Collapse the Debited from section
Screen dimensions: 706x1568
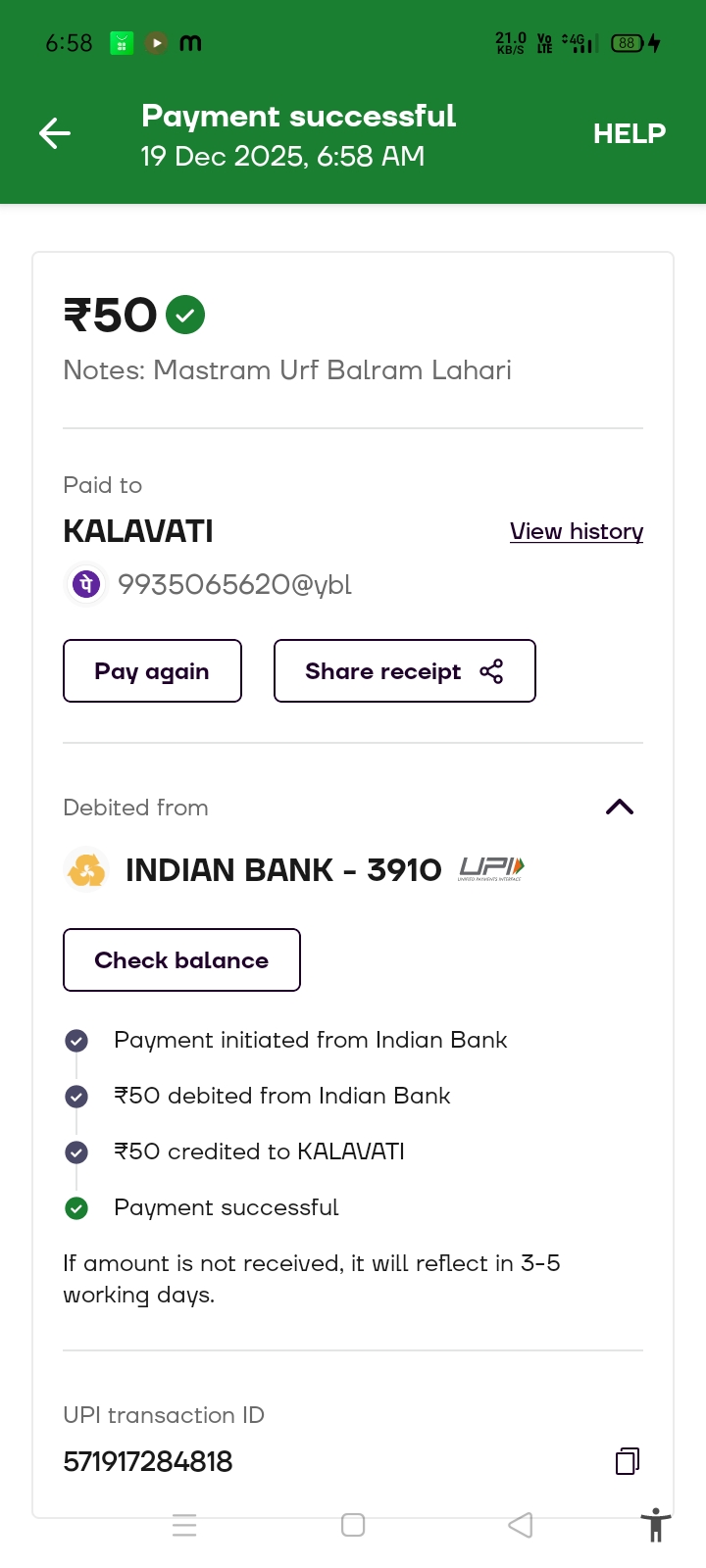point(620,807)
